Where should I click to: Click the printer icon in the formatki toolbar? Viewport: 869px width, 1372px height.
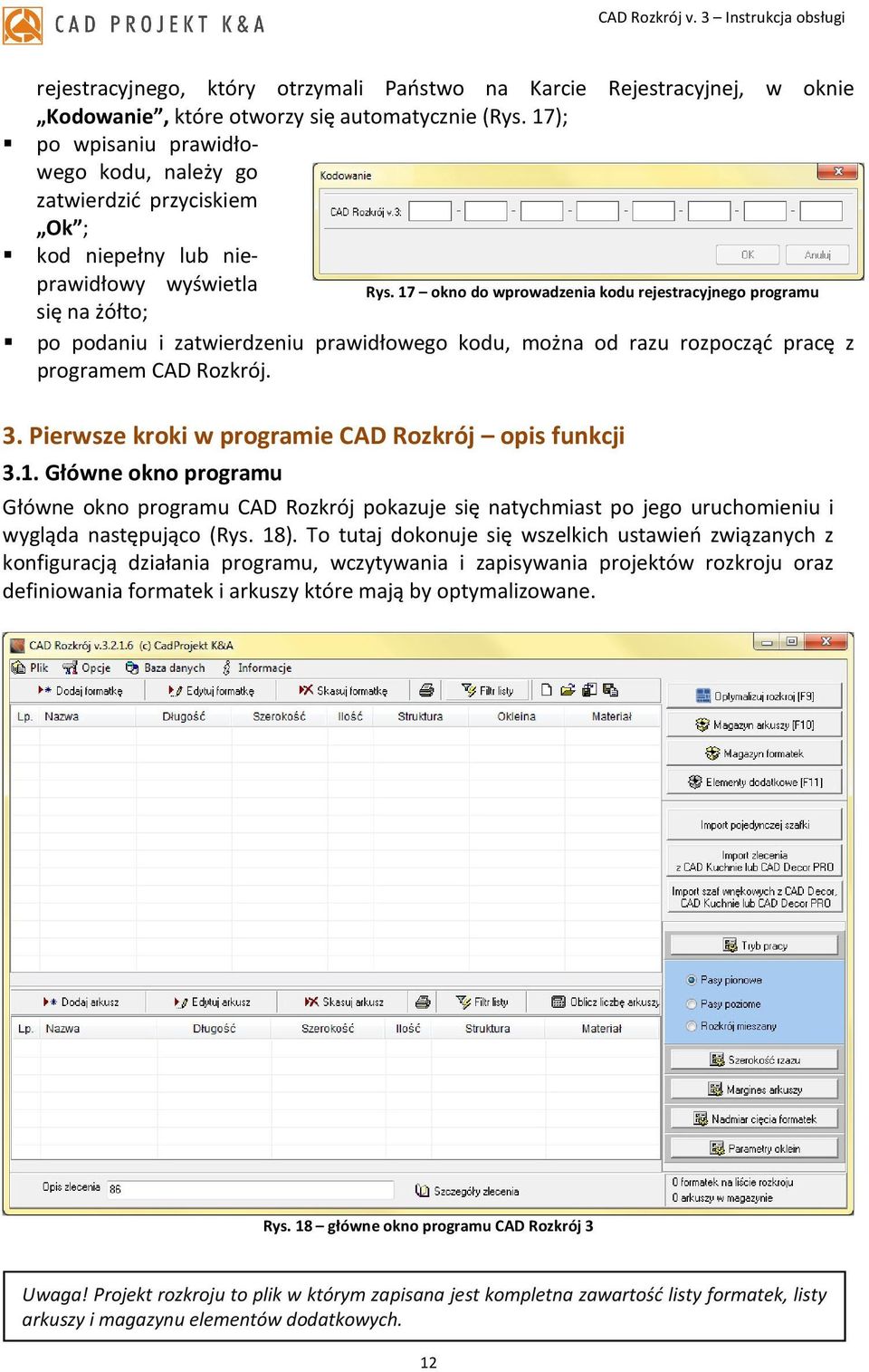click(426, 690)
